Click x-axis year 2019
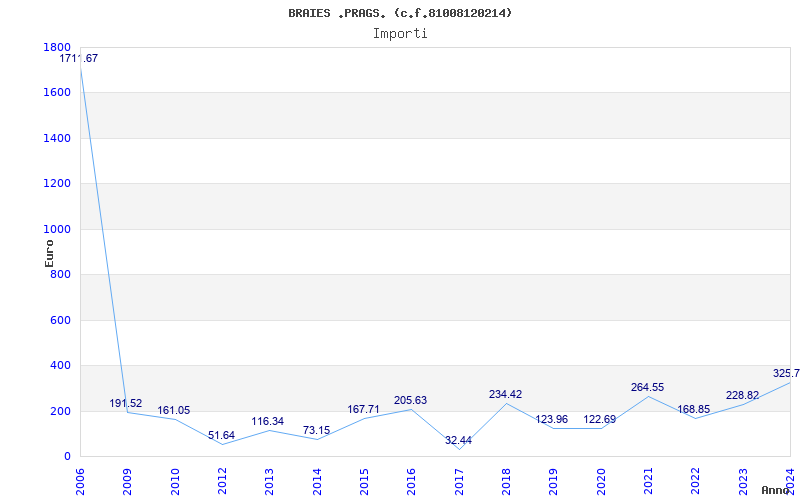Viewport: 800px width, 500px height. point(554,482)
